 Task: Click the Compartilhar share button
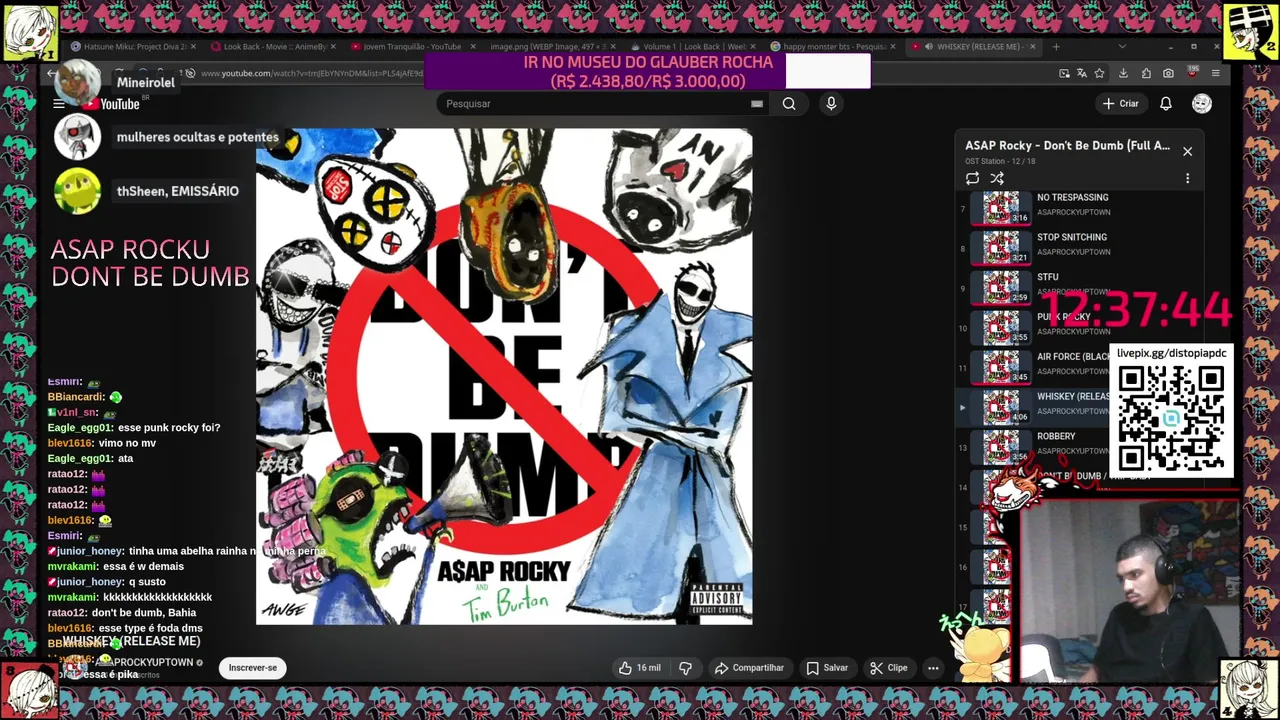pyautogui.click(x=749, y=668)
